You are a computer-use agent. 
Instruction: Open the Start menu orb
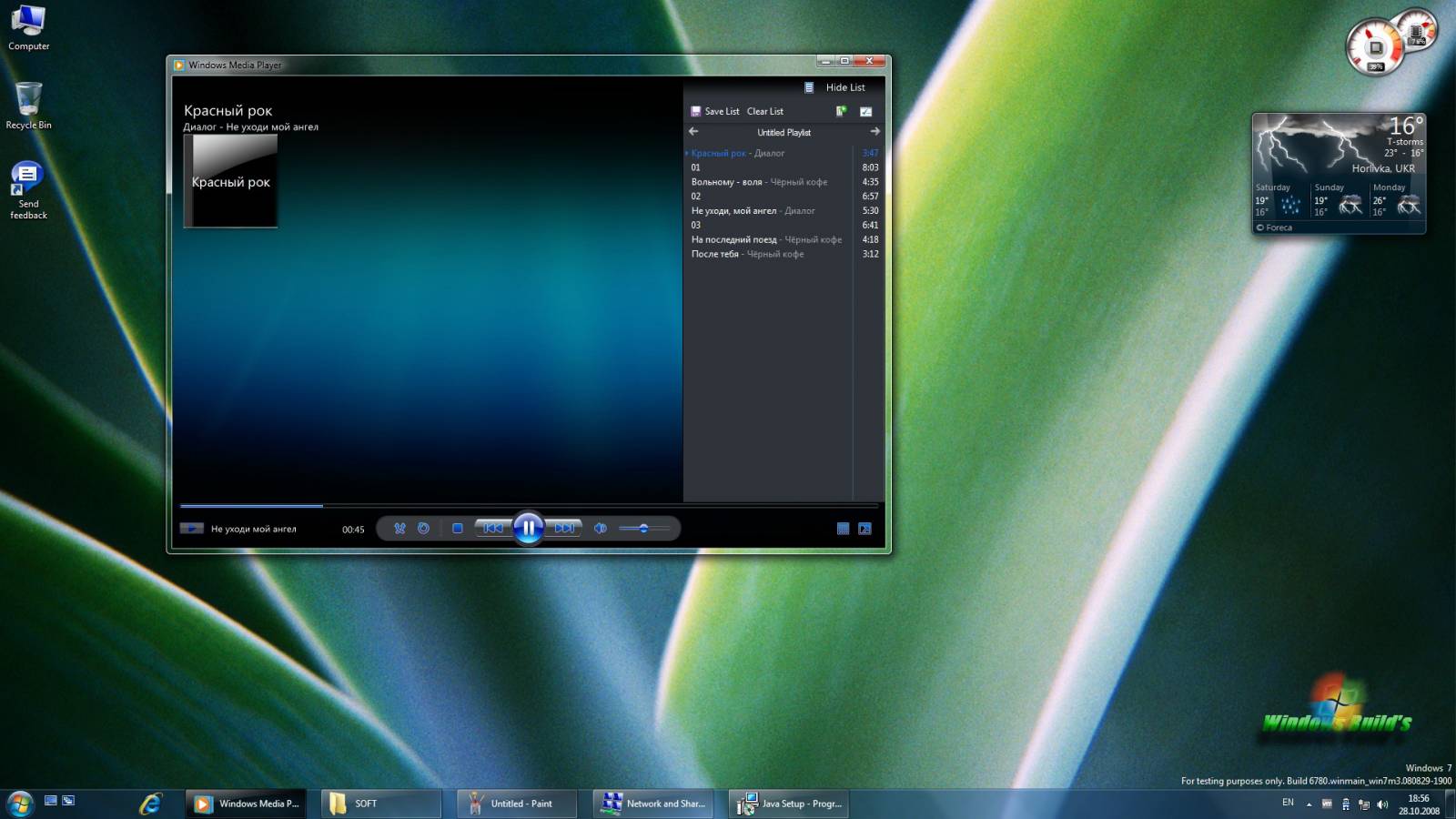[x=20, y=803]
